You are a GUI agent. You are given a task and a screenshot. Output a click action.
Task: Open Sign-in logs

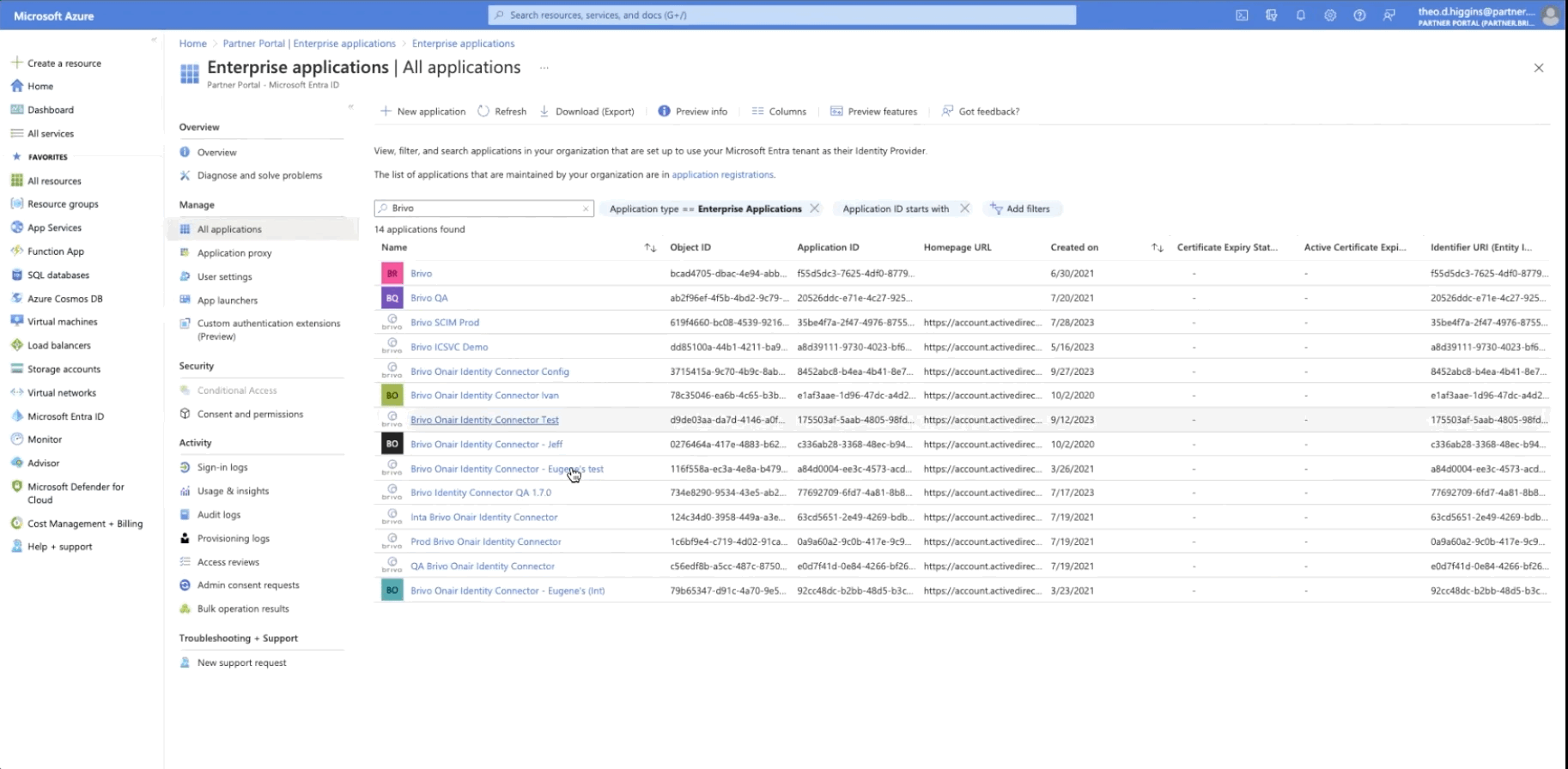222,467
